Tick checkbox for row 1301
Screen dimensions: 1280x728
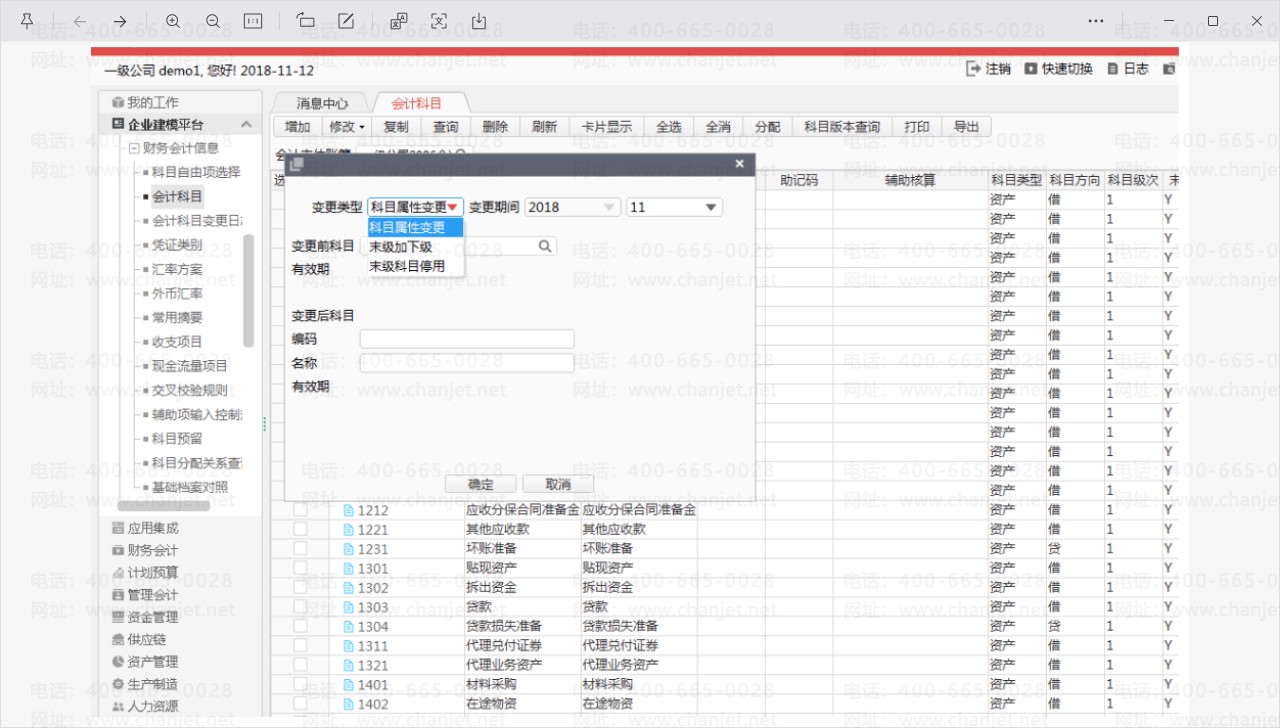(300, 568)
